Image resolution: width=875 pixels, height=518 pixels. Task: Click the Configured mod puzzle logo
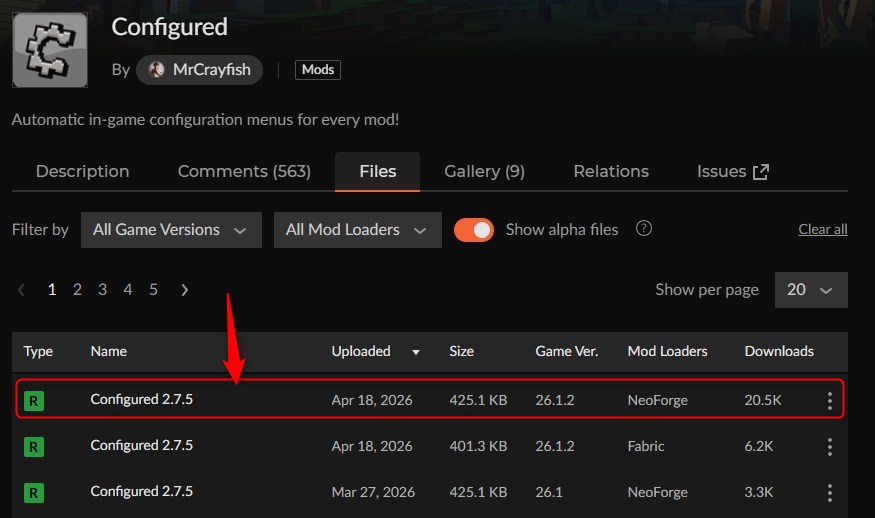point(50,50)
